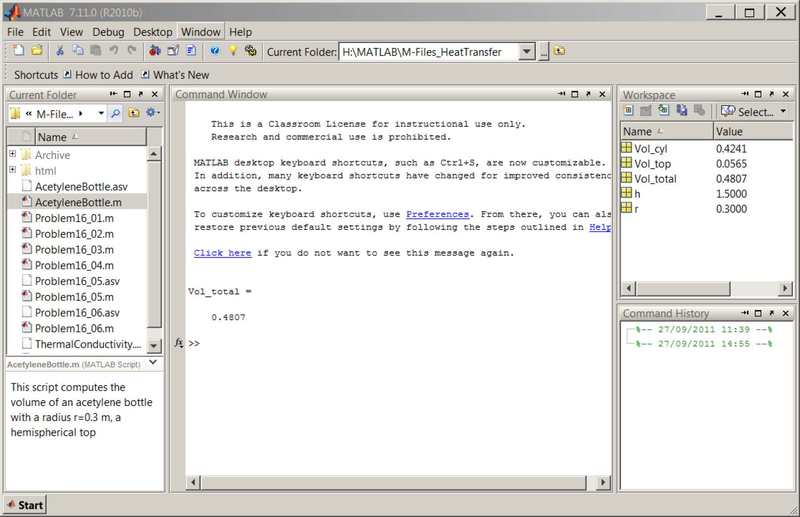This screenshot has width=800, height=517.
Task: Select Vol_total variable in Workspace
Action: (x=655, y=179)
